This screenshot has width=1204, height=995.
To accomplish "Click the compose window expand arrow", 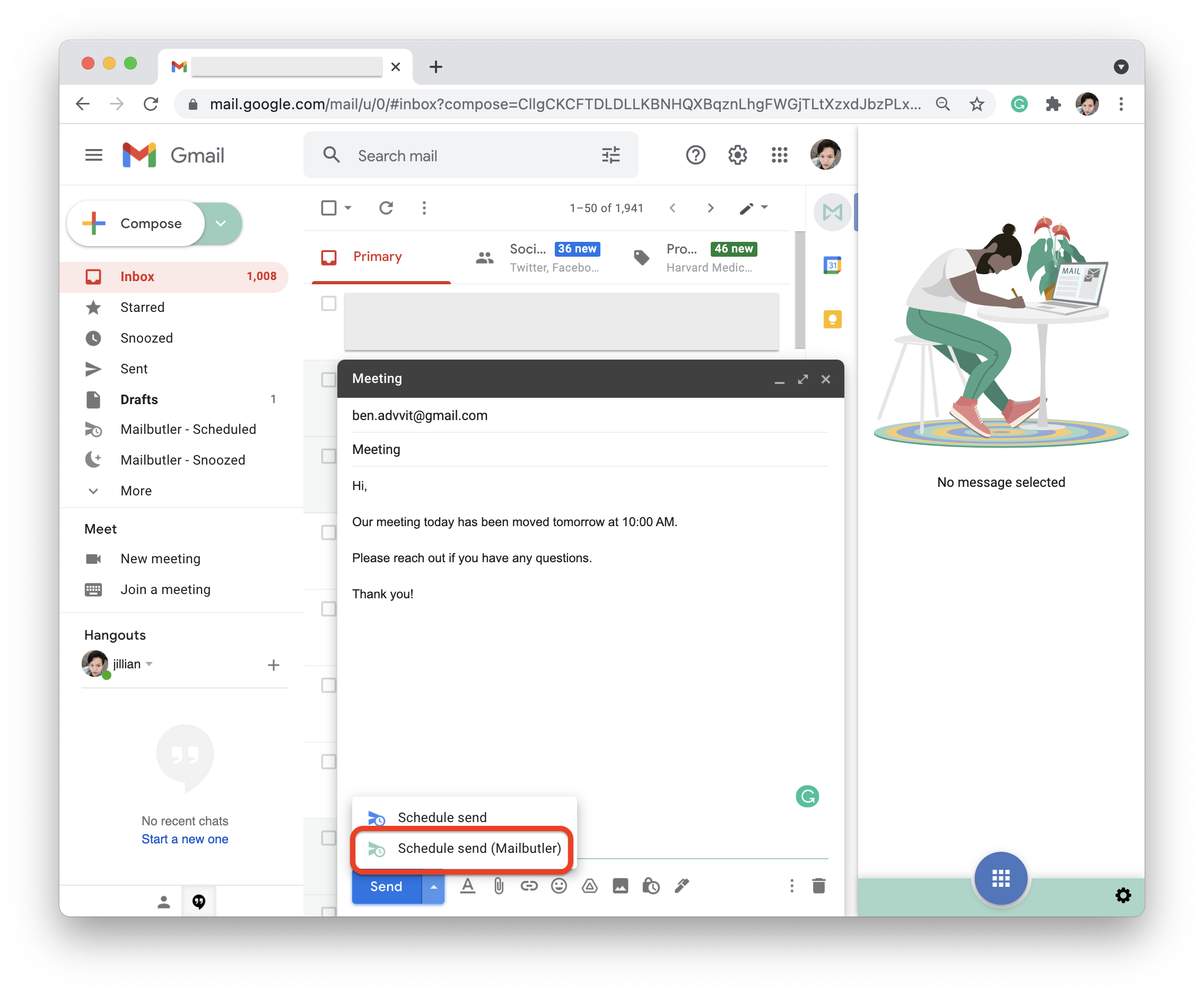I will [x=802, y=378].
